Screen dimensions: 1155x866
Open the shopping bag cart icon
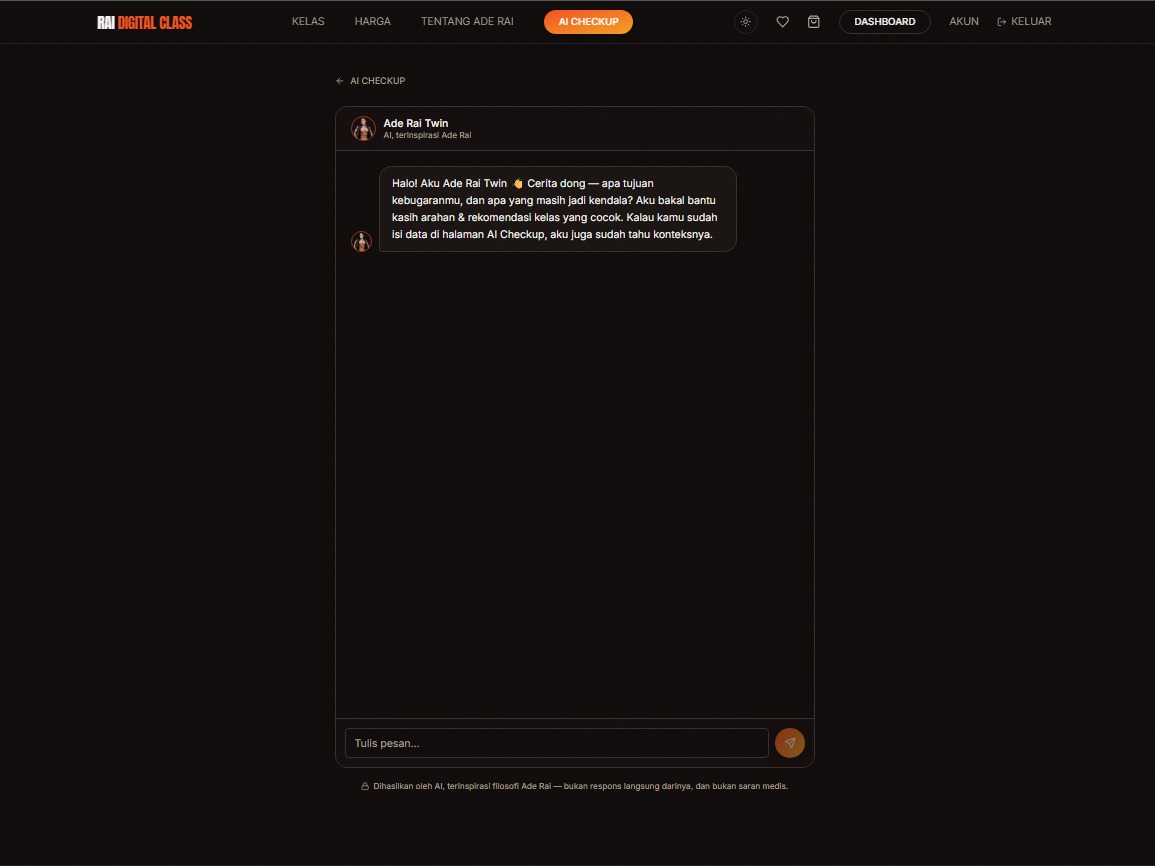(x=813, y=22)
